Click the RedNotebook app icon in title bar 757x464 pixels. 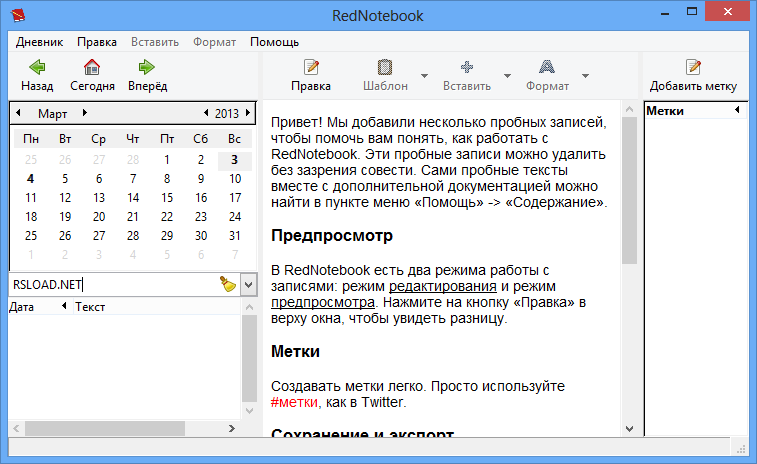(x=18, y=15)
